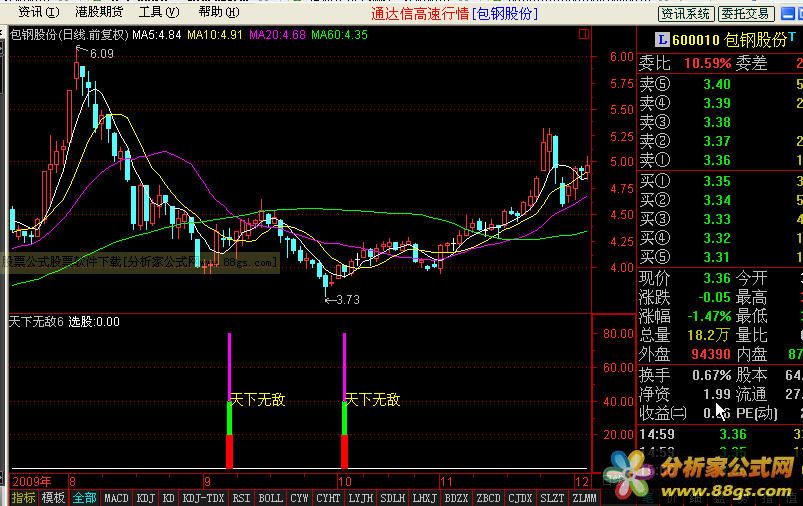803x506 pixels.
Task: Switch to ZLMM indicator
Action: coord(584,497)
